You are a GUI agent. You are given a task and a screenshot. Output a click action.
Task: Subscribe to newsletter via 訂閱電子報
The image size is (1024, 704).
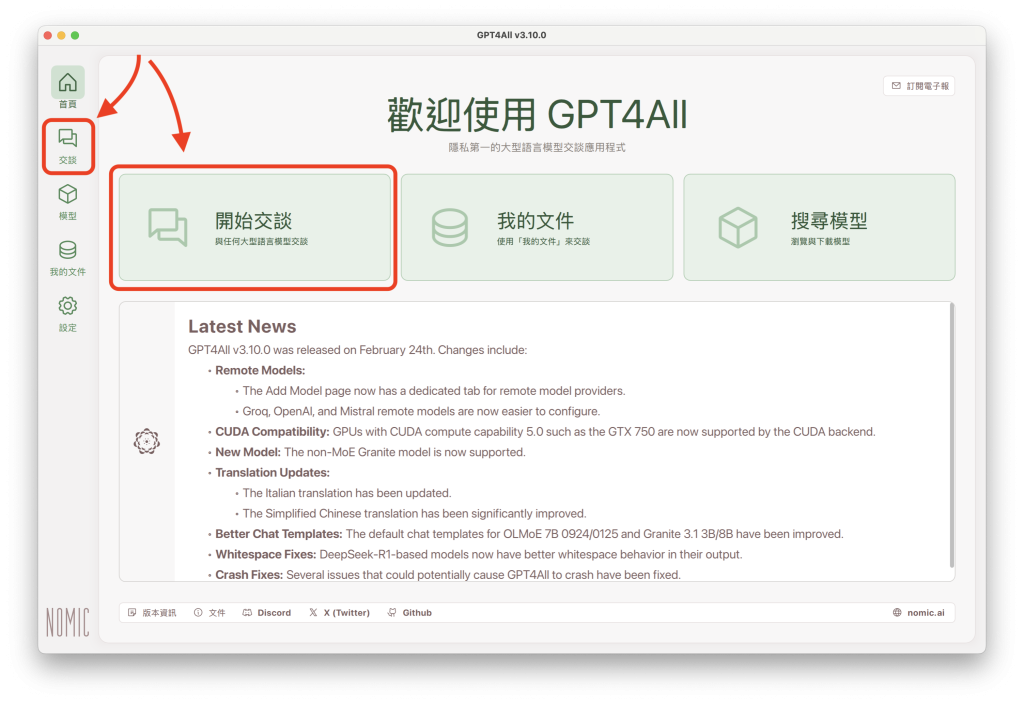pyautogui.click(x=918, y=86)
